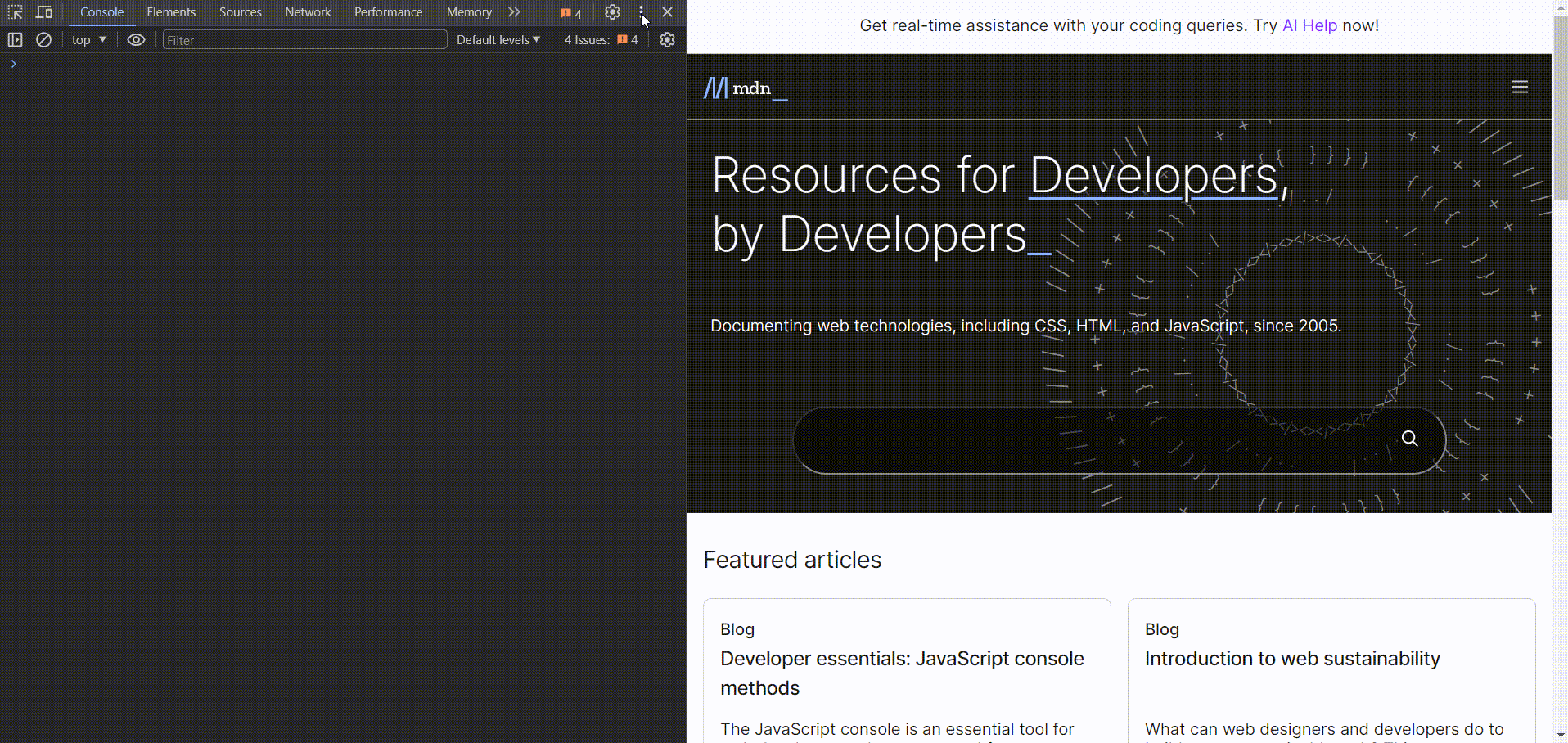Open DevTools settings gear in the top bar
The image size is (1568, 743).
(612, 12)
